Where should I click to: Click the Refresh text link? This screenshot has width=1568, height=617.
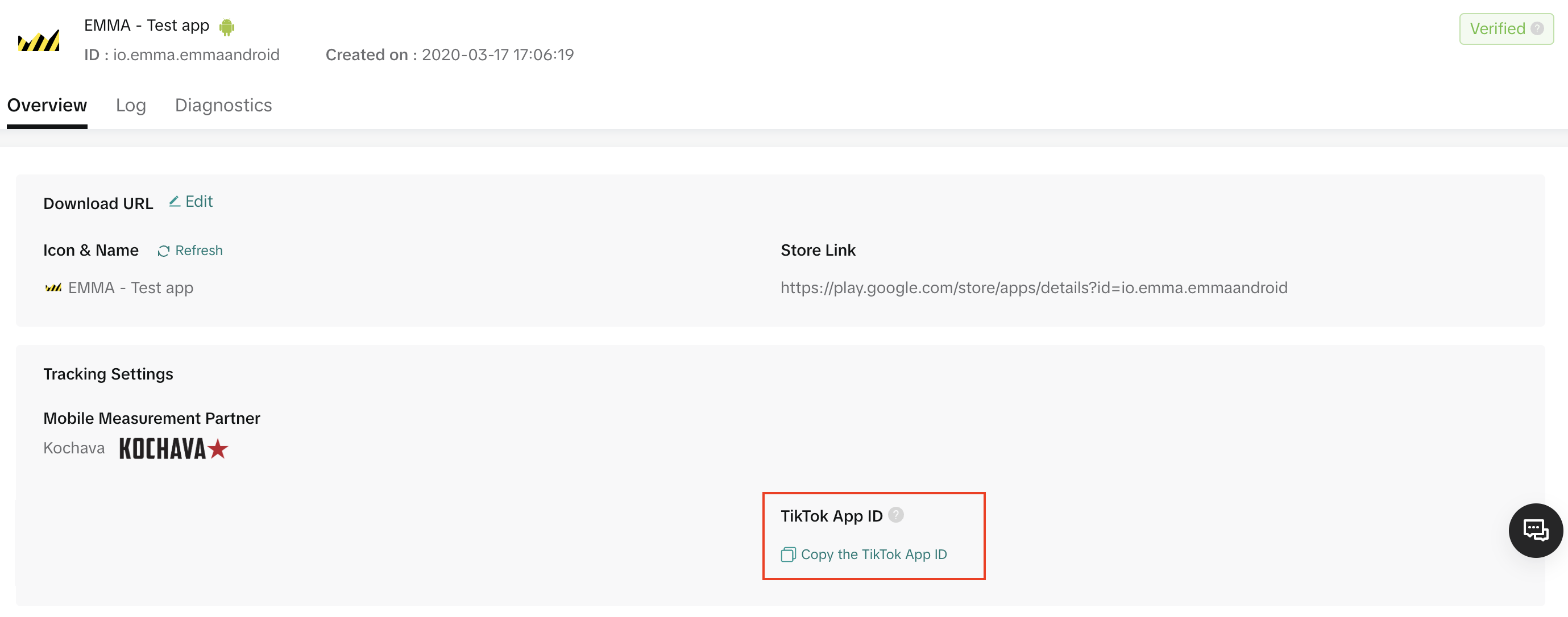coord(198,251)
